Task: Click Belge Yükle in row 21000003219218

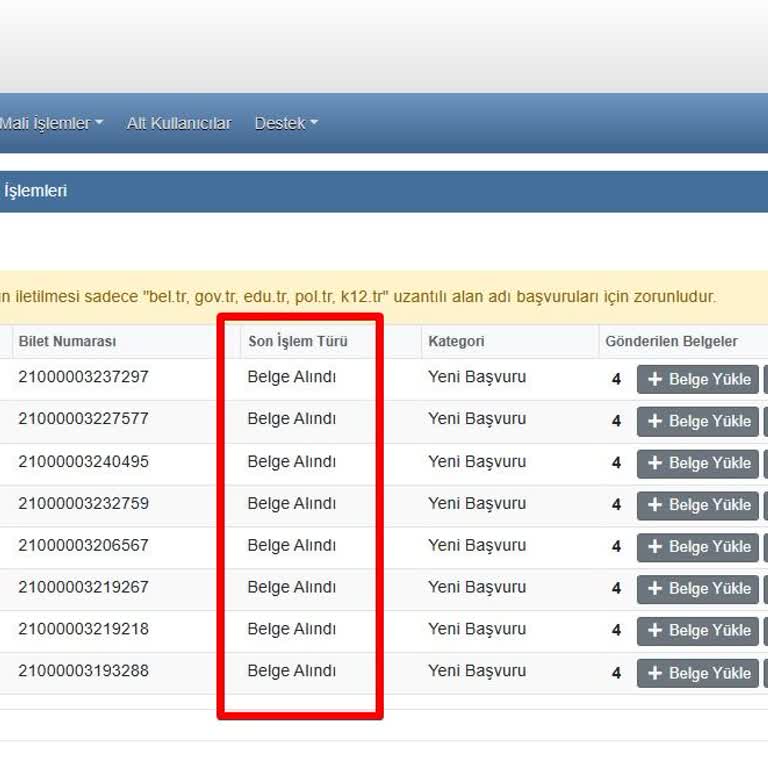Action: point(698,631)
